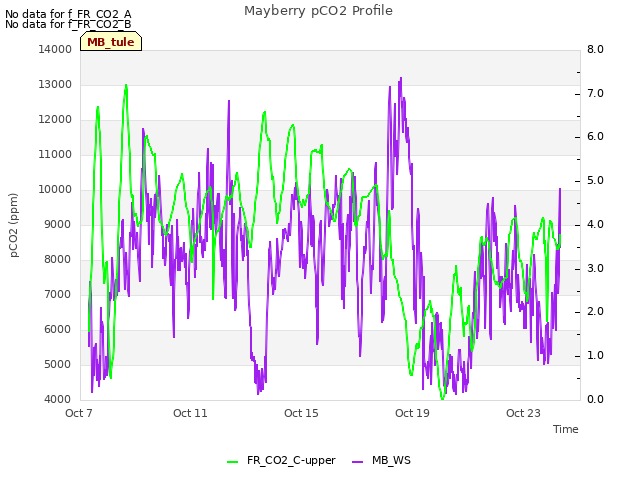Image resolution: width=640 pixels, height=480 pixels.
Task: Click the 'No data for f_FR_CO2_A' message
Action: click(68, 14)
